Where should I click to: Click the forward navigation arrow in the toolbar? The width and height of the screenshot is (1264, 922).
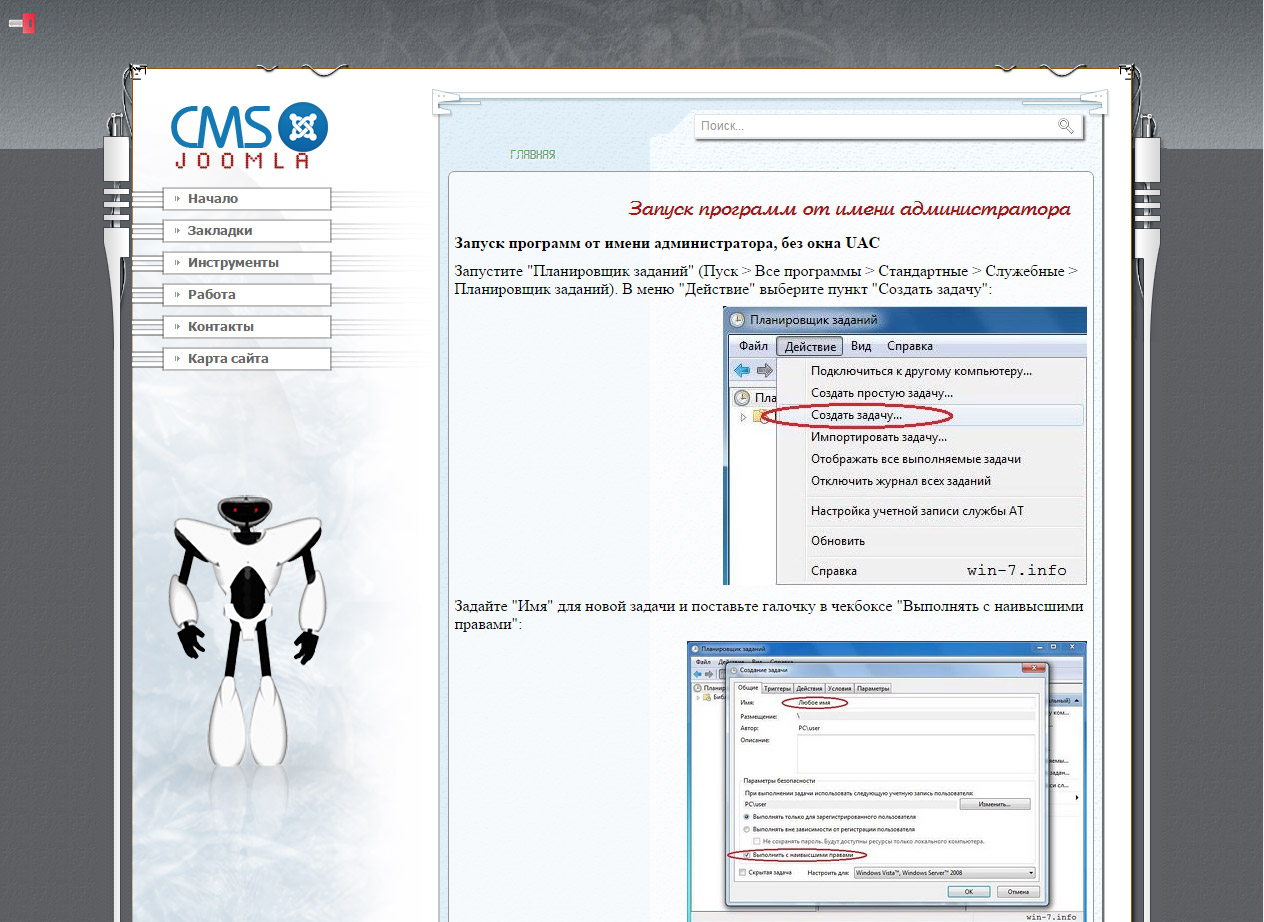click(763, 369)
